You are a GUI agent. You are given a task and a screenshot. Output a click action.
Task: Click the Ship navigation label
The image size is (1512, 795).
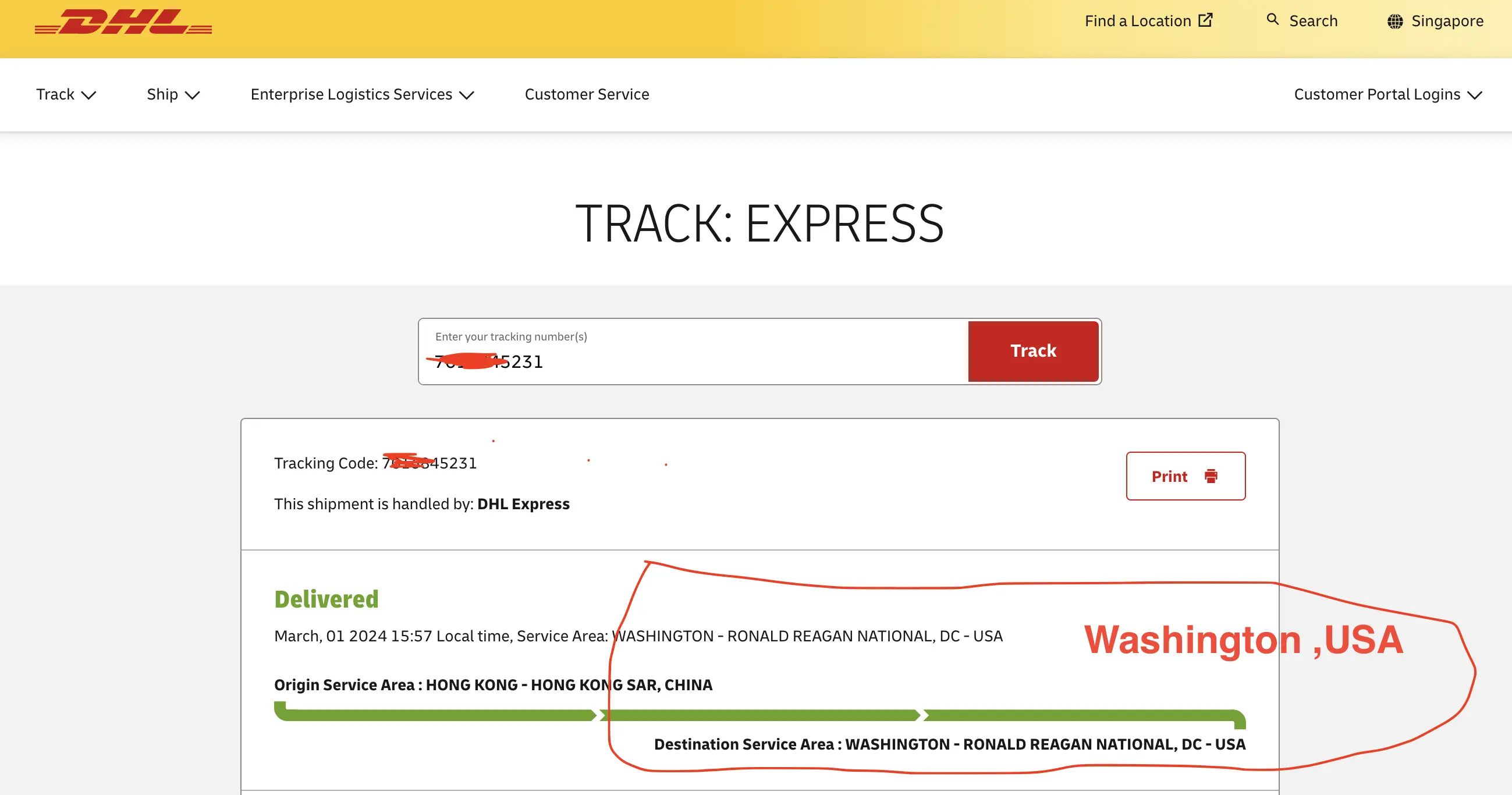tap(162, 94)
